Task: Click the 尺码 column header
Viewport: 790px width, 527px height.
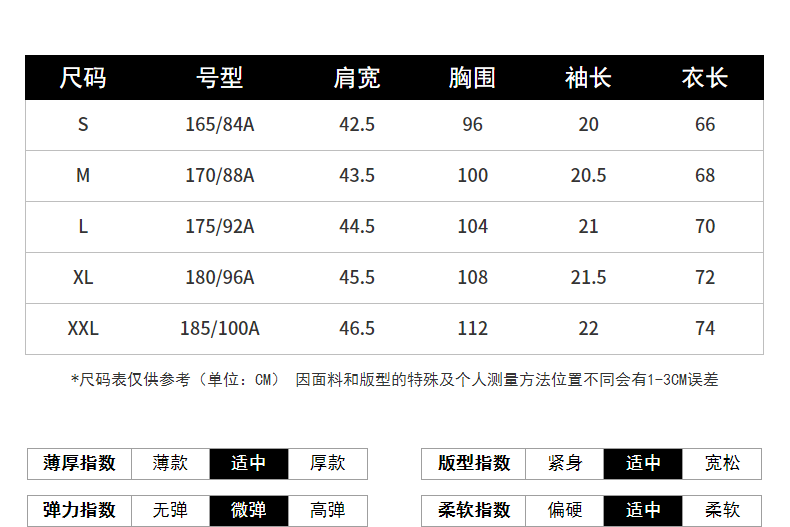Action: click(83, 78)
